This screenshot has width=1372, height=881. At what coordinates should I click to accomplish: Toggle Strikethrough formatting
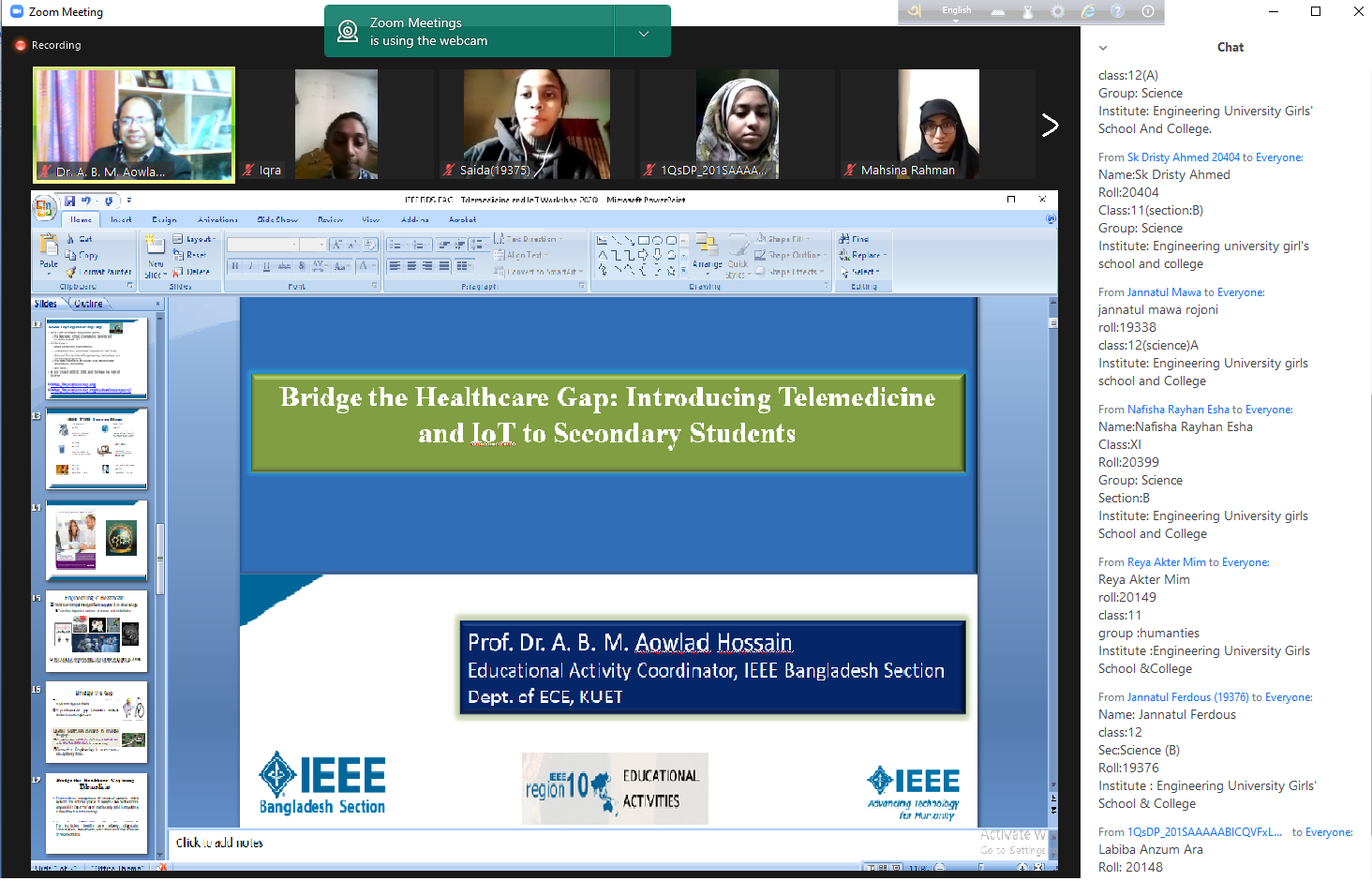[x=284, y=266]
